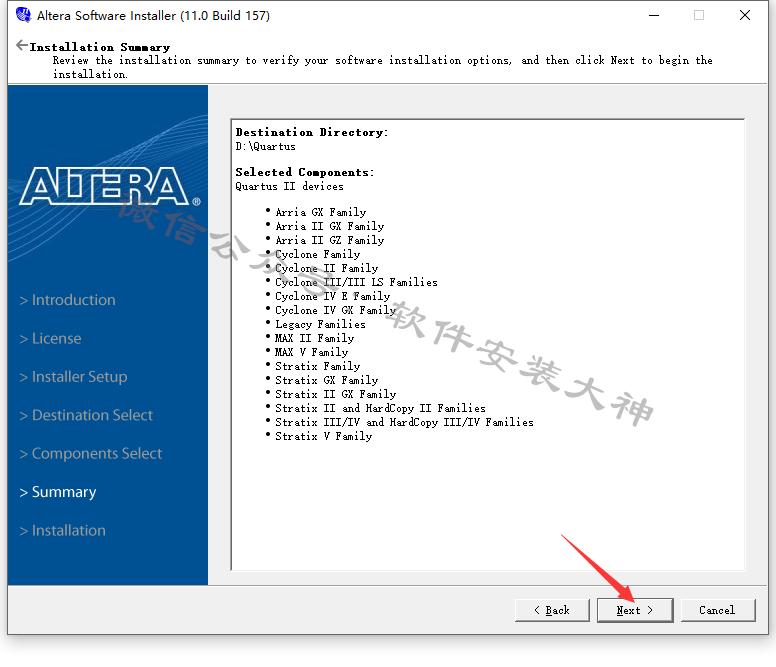Select the Summary step in sidebar
This screenshot has height=667, width=776.
58,492
